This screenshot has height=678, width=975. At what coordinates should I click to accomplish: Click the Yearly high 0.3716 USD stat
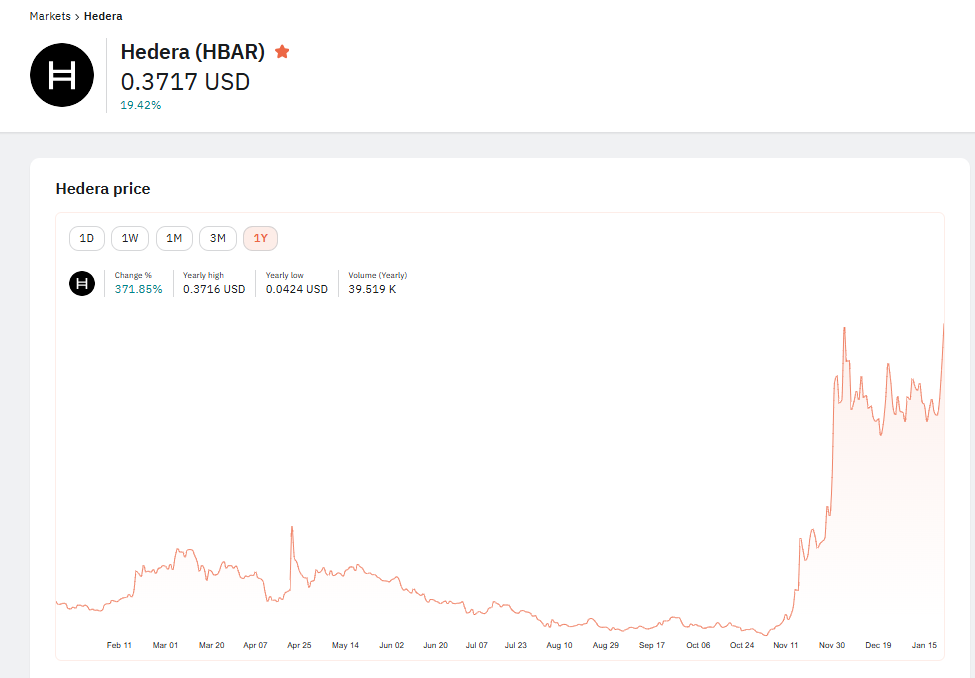[213, 289]
